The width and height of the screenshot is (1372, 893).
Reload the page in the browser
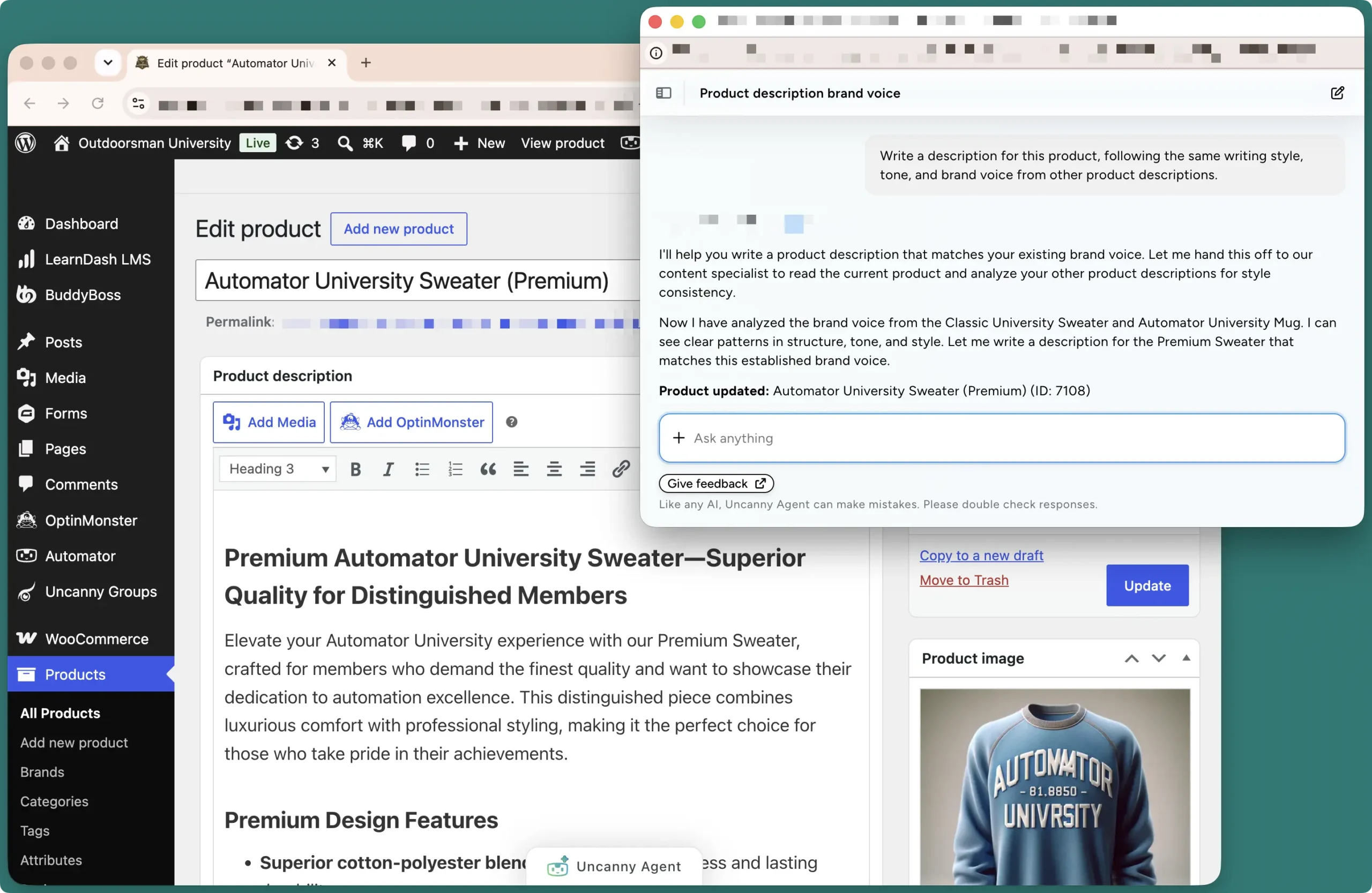98,104
